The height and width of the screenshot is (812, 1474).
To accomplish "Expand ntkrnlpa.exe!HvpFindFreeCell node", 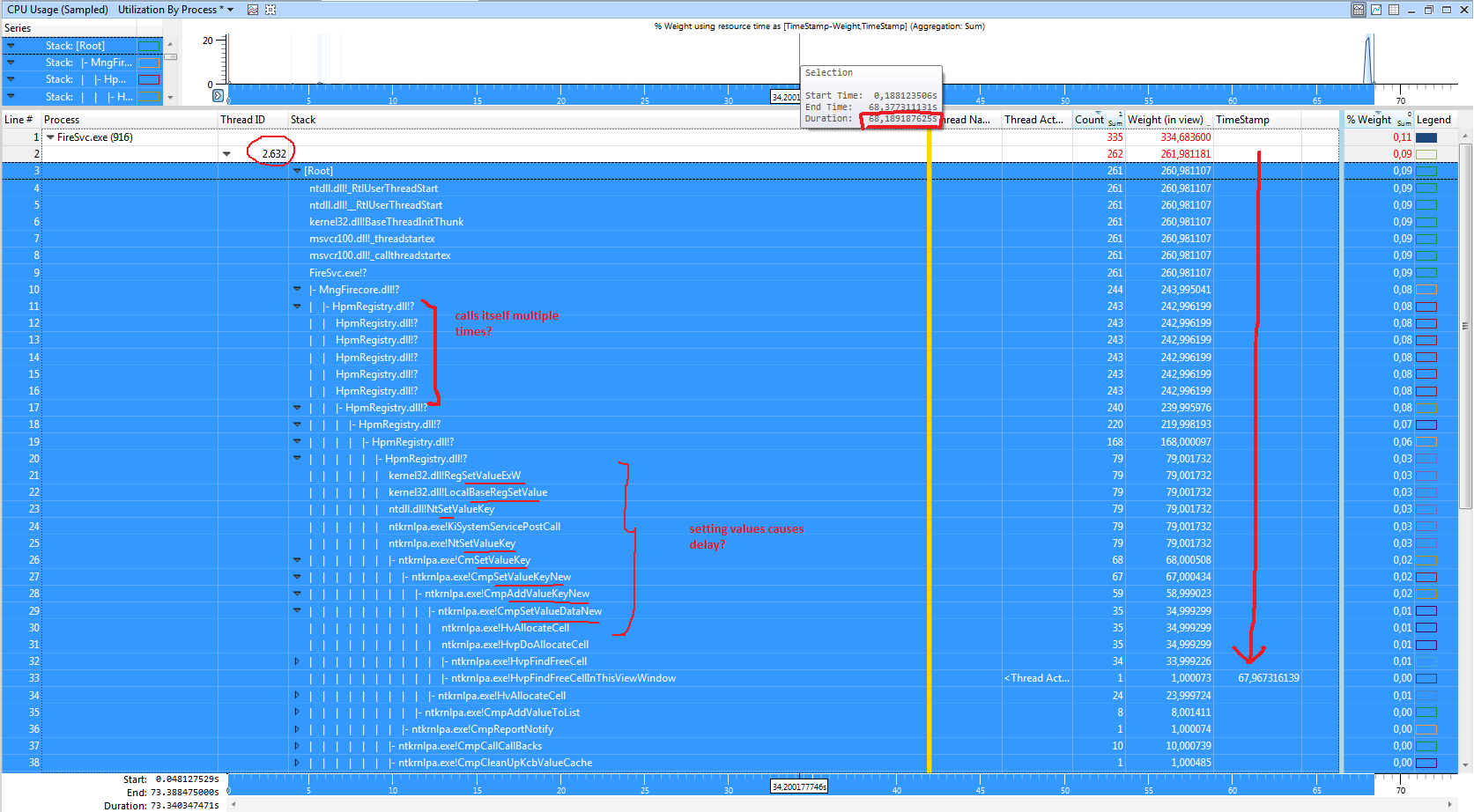I will [x=297, y=661].
